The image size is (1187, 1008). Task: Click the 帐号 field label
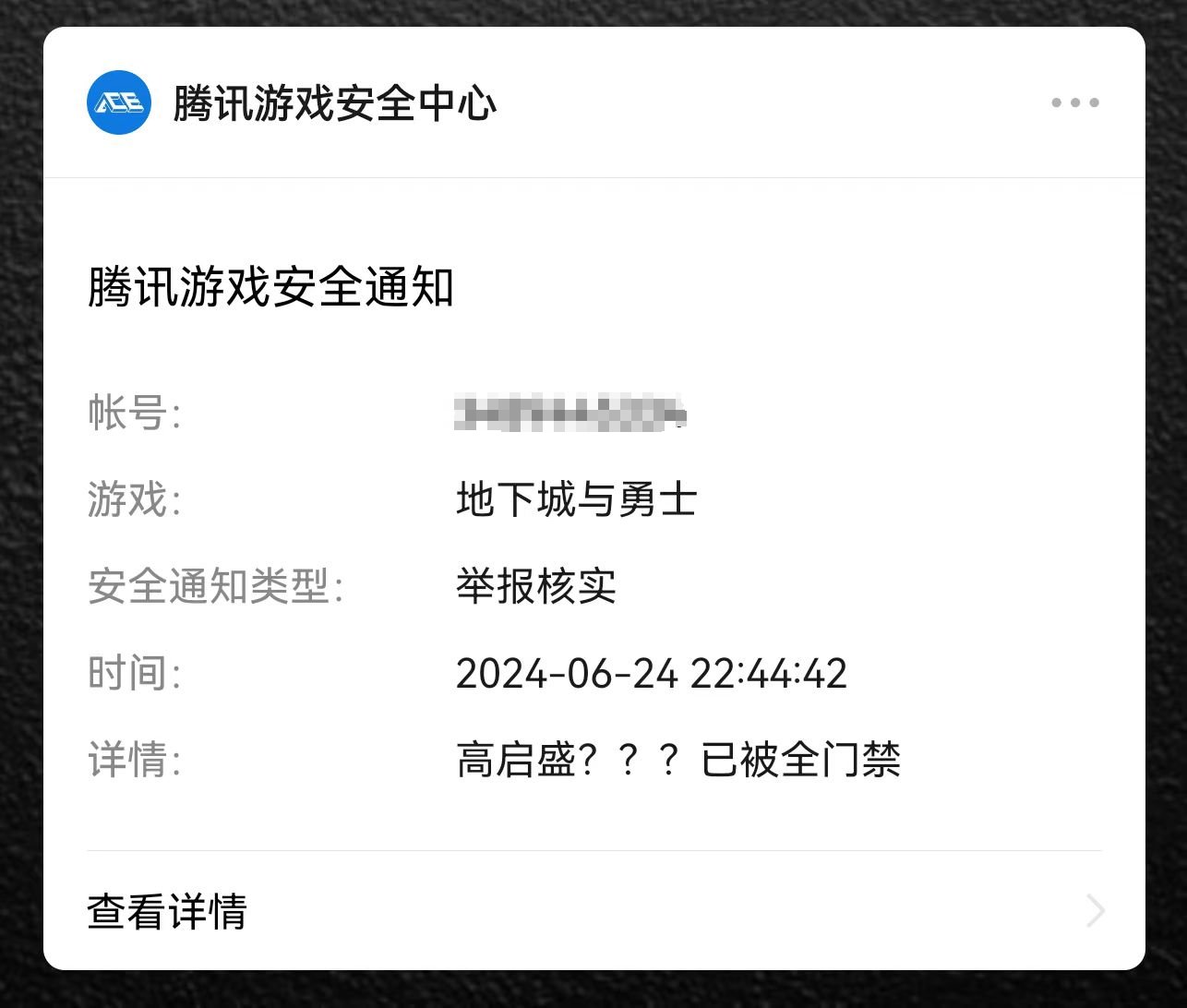[x=134, y=413]
